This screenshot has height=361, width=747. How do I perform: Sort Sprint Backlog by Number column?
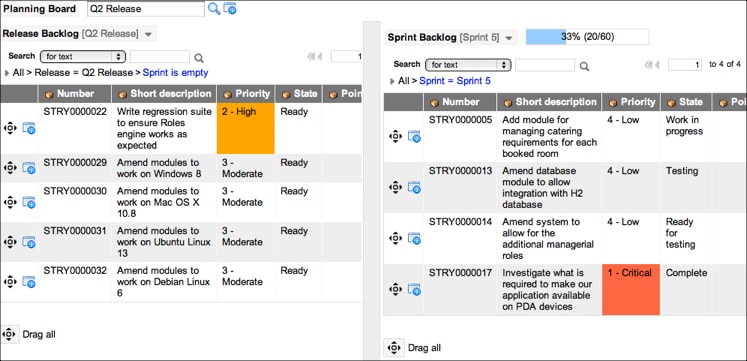[x=461, y=102]
